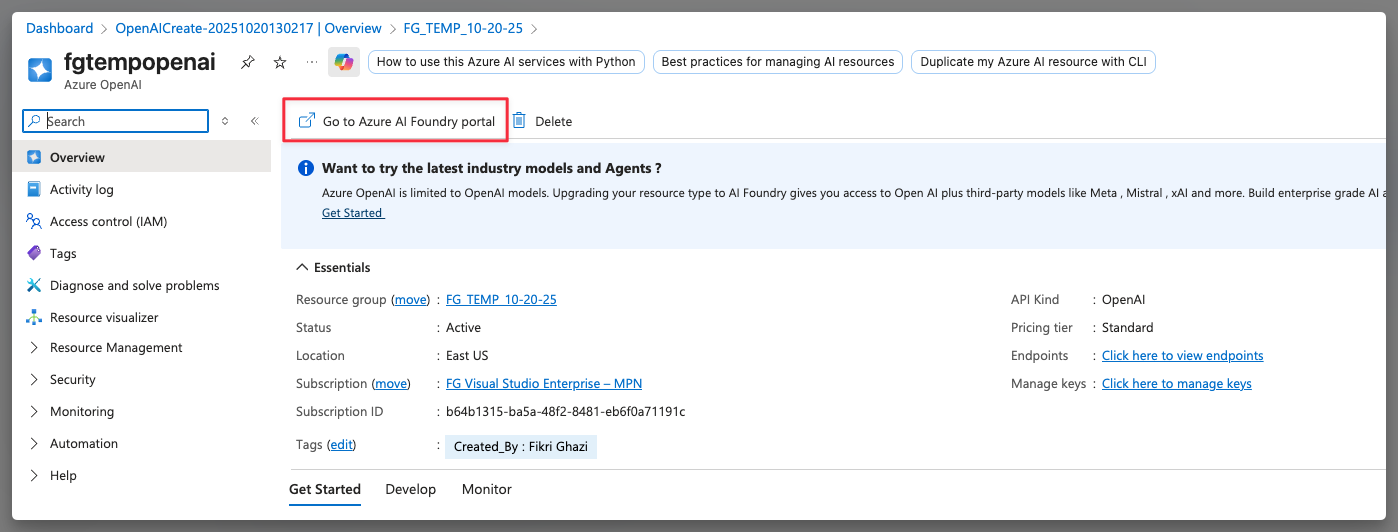The height and width of the screenshot is (532, 1398).
Task: Click the Diagnose and solve problems wrench icon
Action: point(34,285)
